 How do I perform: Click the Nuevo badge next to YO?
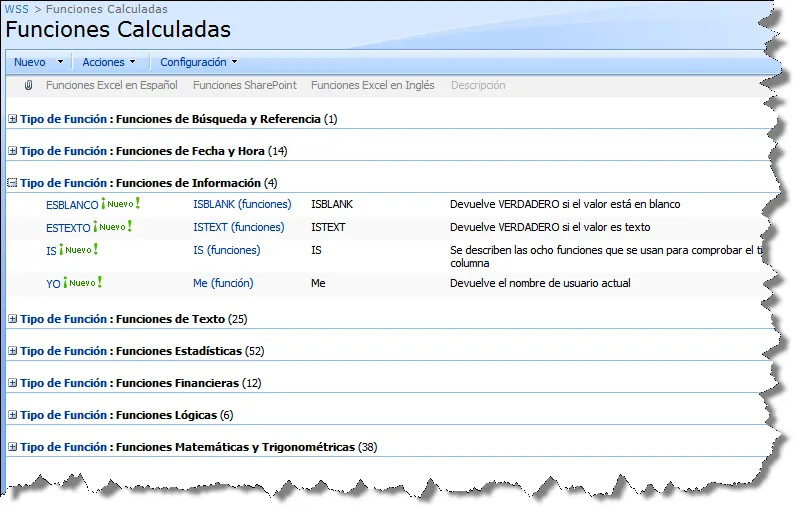[x=83, y=283]
